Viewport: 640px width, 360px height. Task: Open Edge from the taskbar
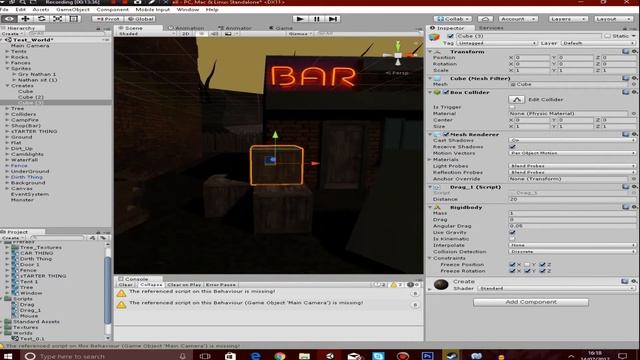click(256, 356)
